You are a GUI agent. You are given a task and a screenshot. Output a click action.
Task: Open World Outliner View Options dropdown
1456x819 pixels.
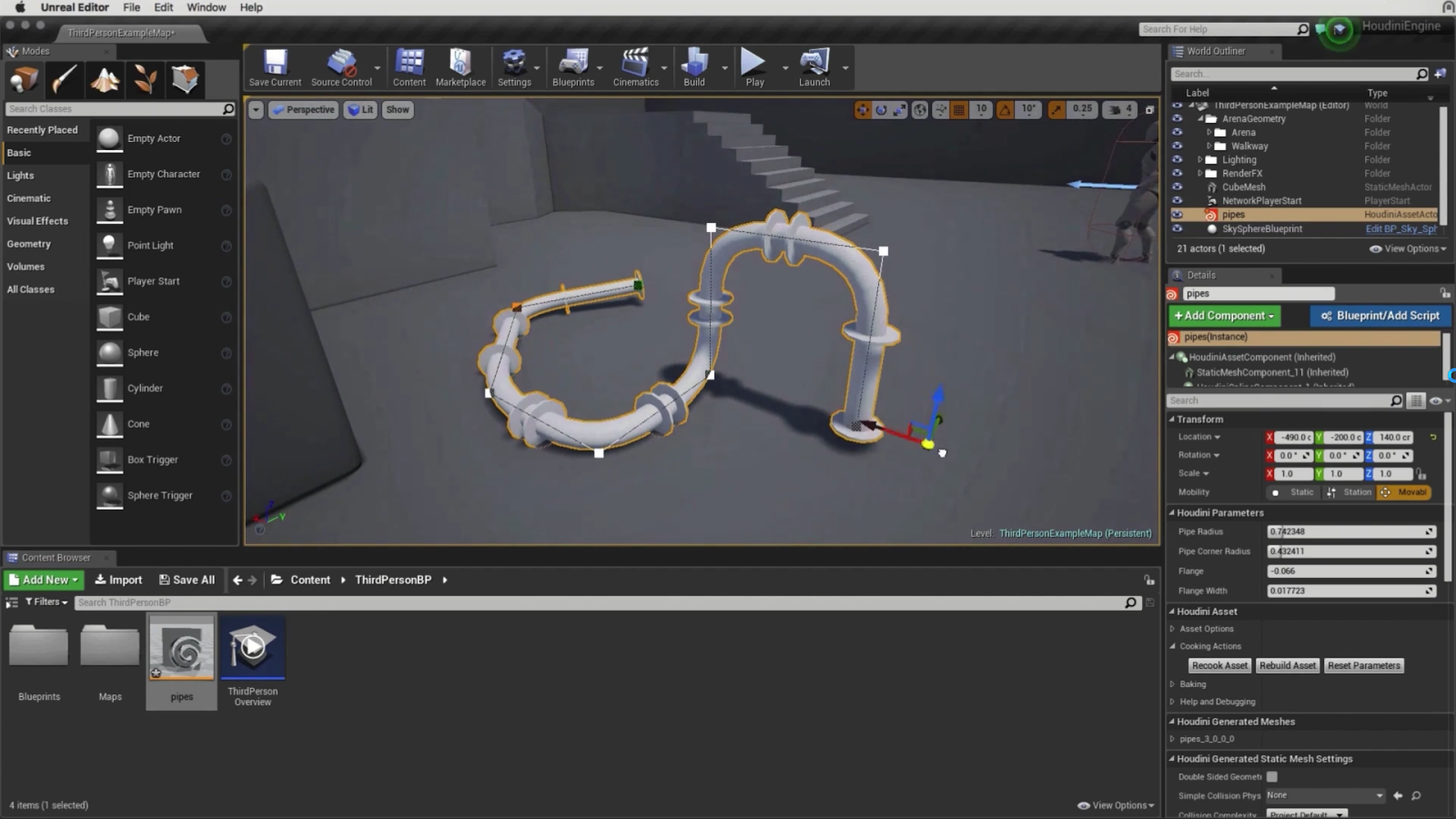pos(1408,248)
